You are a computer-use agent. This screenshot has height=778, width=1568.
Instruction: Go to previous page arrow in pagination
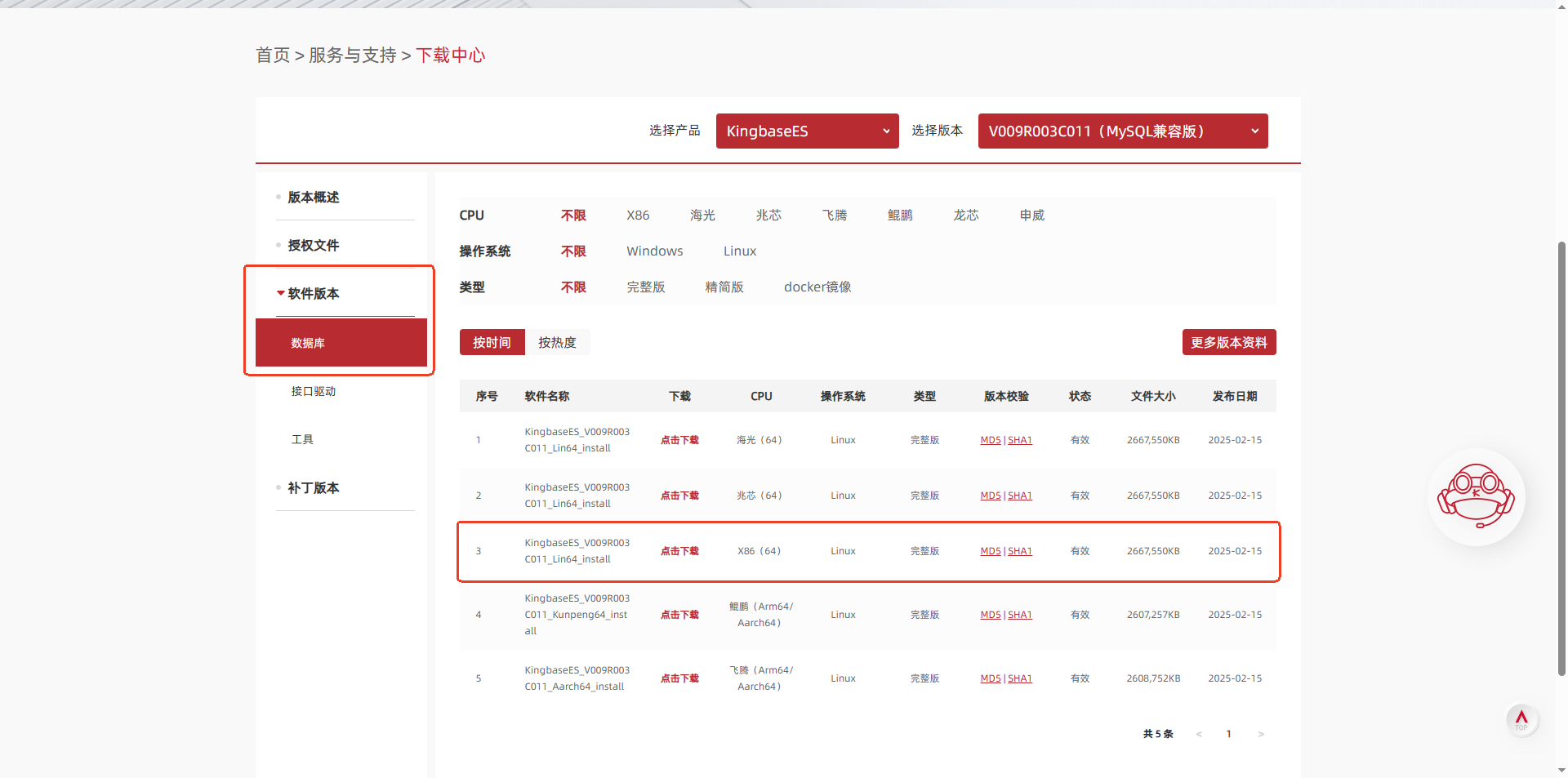(1199, 734)
